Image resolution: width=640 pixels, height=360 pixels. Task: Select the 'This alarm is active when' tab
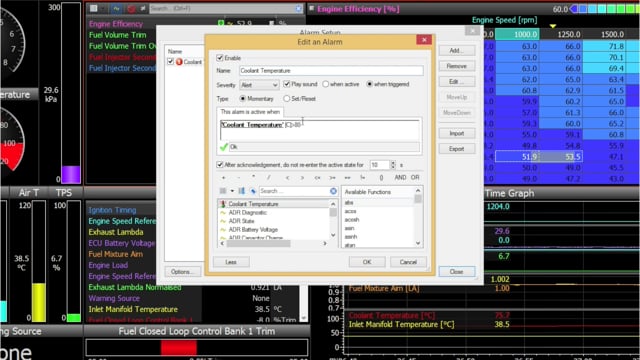click(250, 112)
